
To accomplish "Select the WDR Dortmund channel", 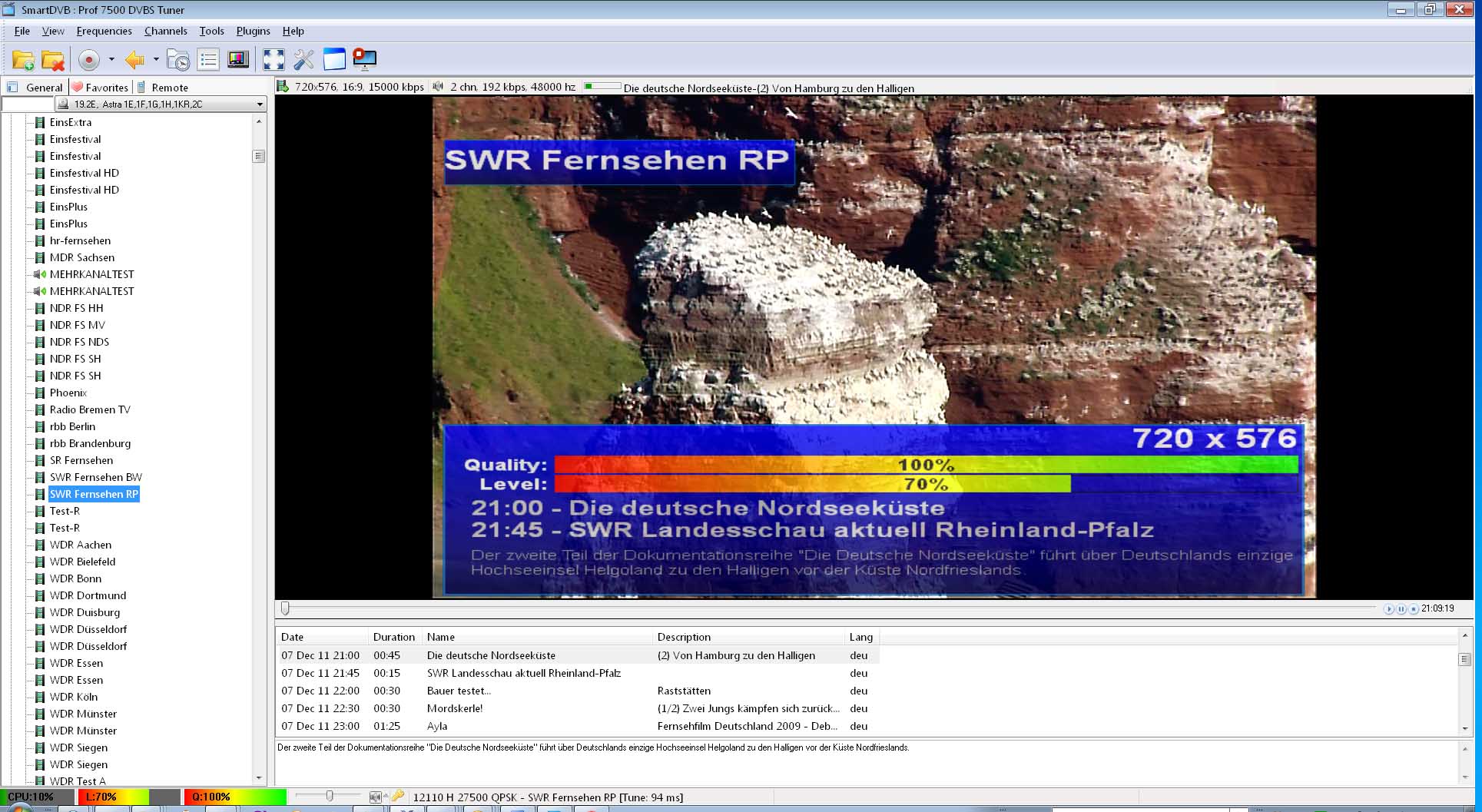I will point(88,595).
